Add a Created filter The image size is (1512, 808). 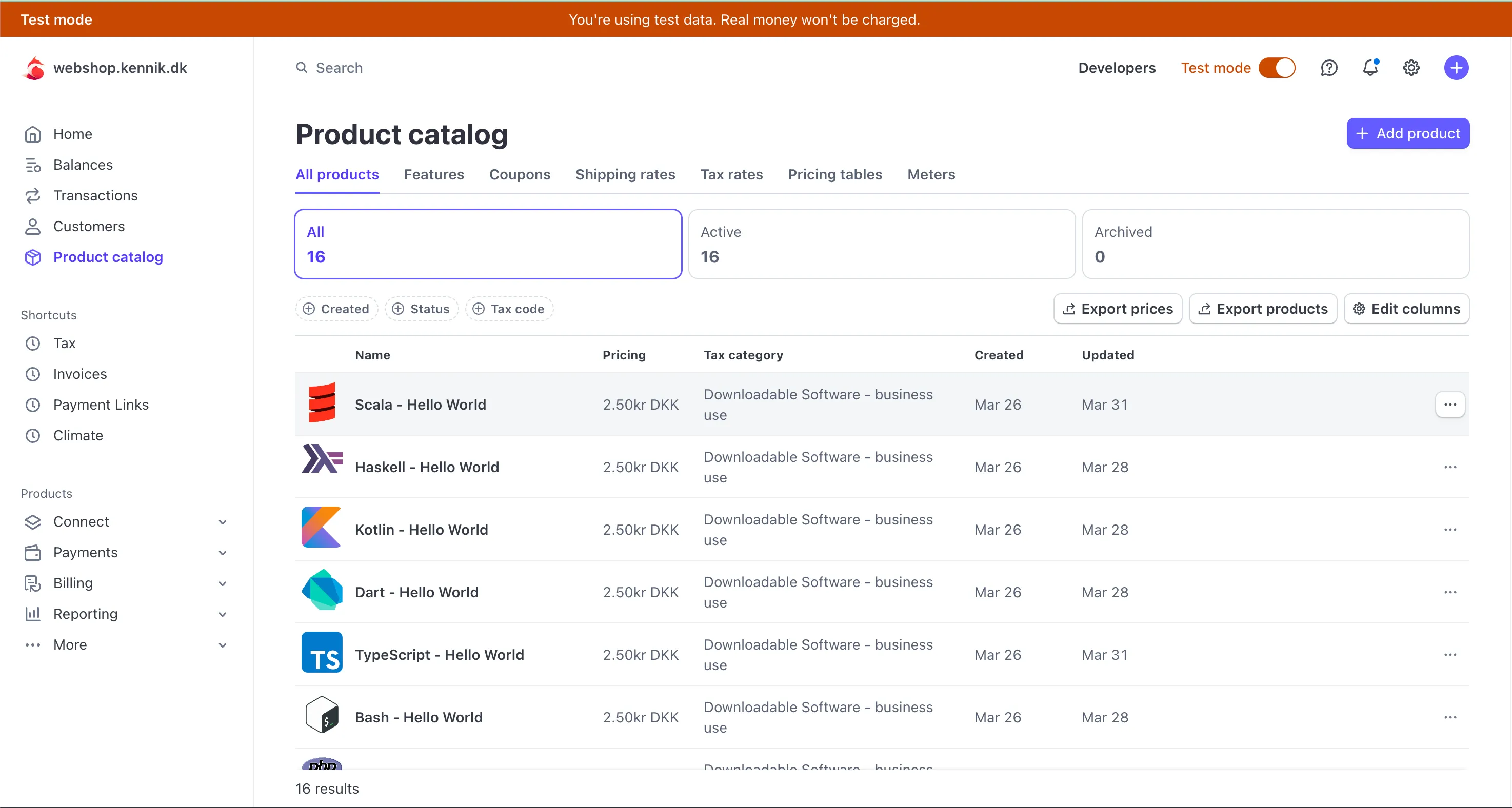tap(336, 309)
